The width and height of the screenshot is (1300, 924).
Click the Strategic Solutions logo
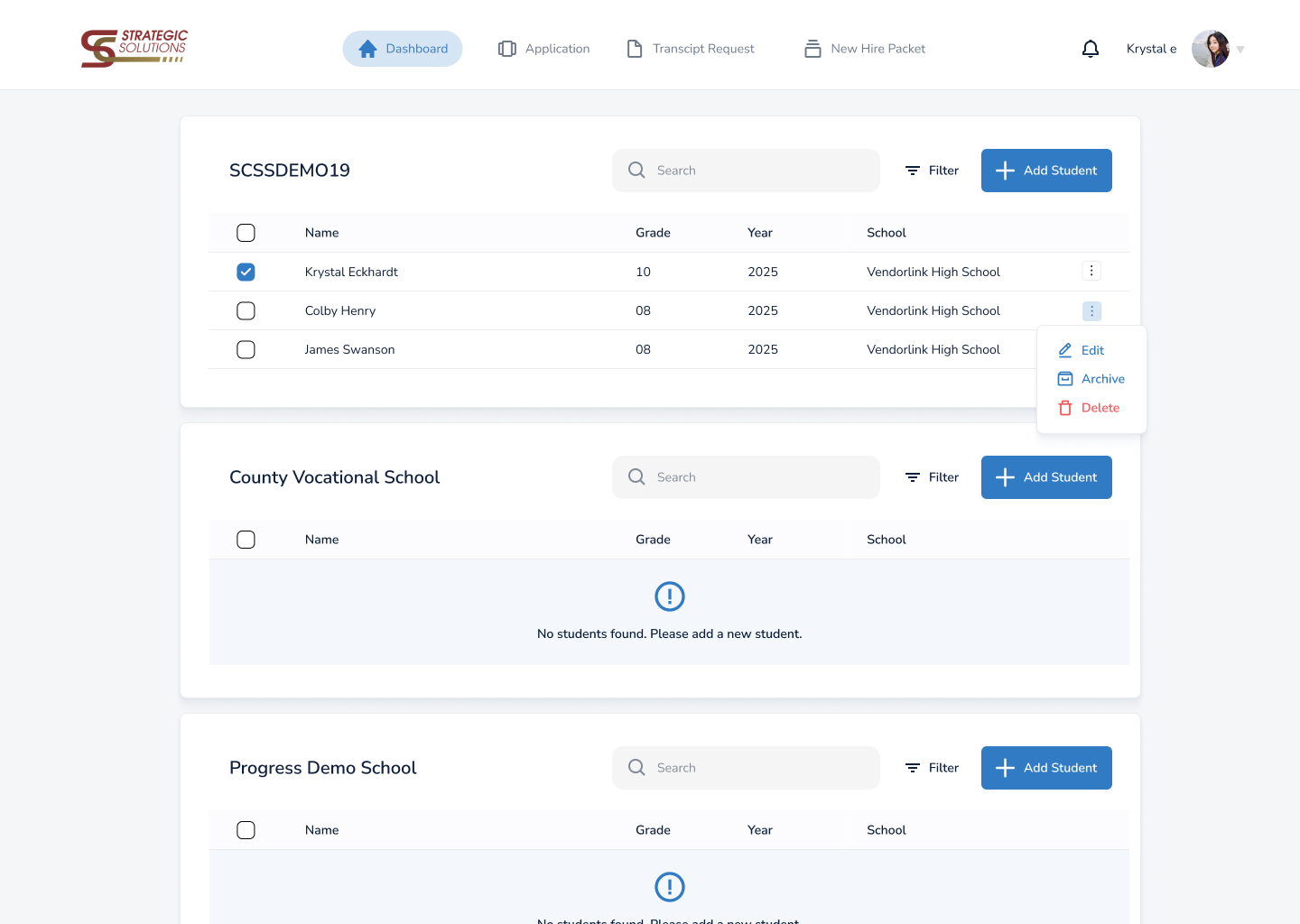135,49
